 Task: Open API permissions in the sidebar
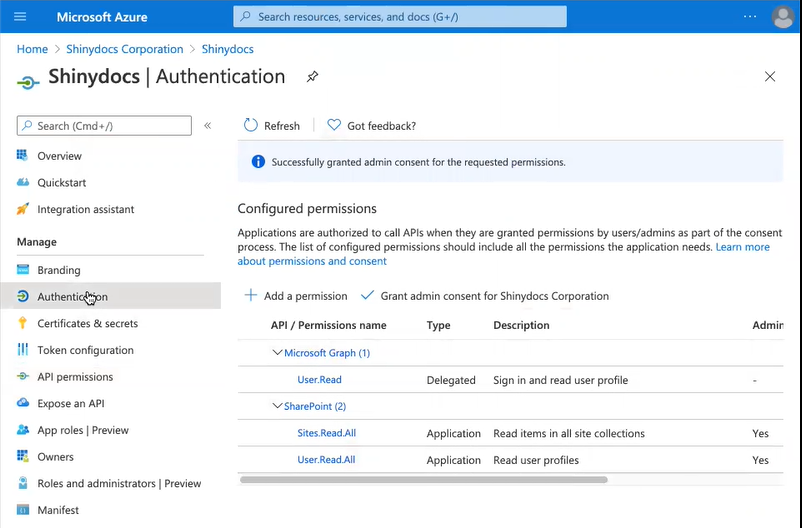tap(75, 377)
